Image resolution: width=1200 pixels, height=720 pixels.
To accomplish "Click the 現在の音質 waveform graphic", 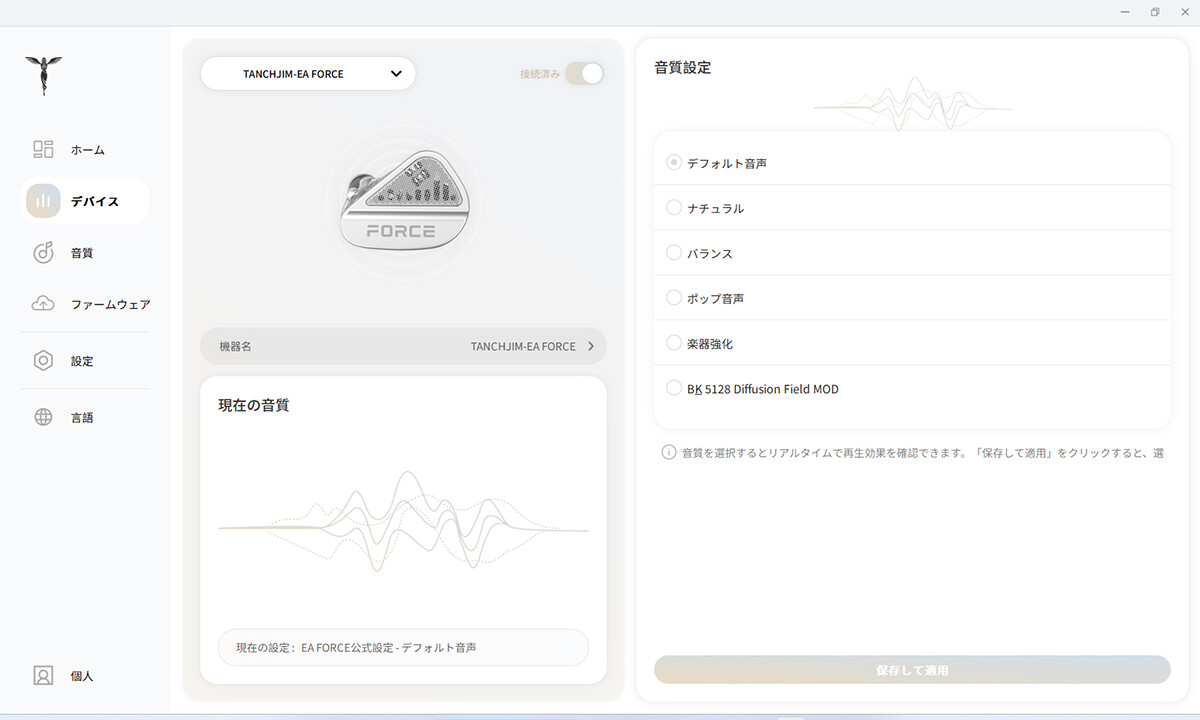I will point(403,521).
